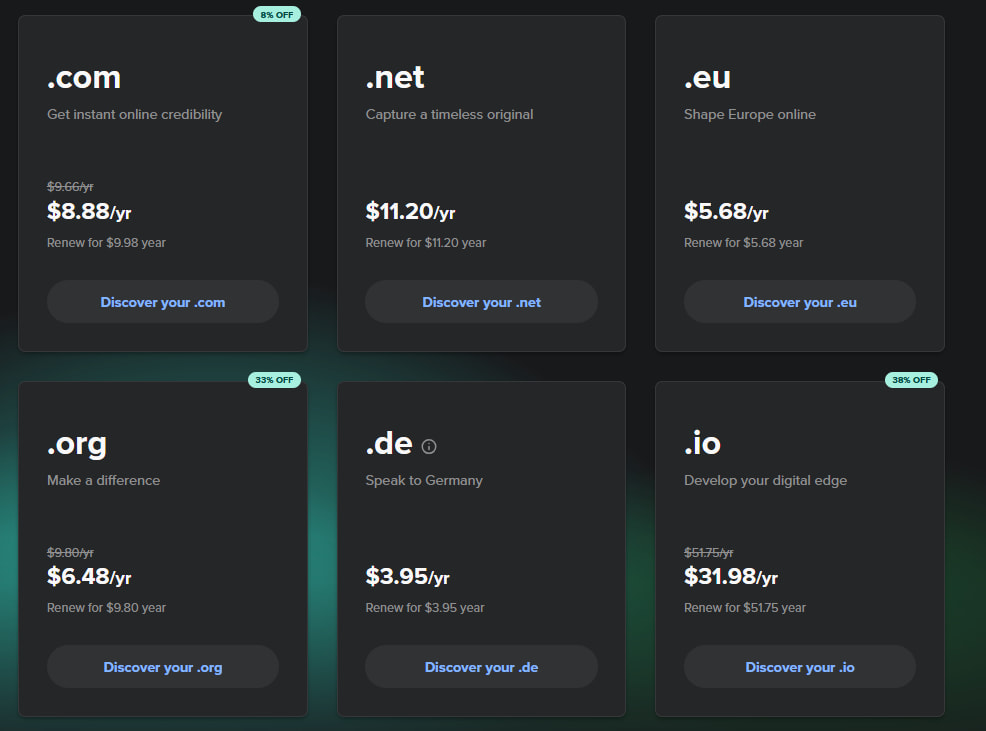
Task: Select the .com domain heading
Action: [x=84, y=77]
